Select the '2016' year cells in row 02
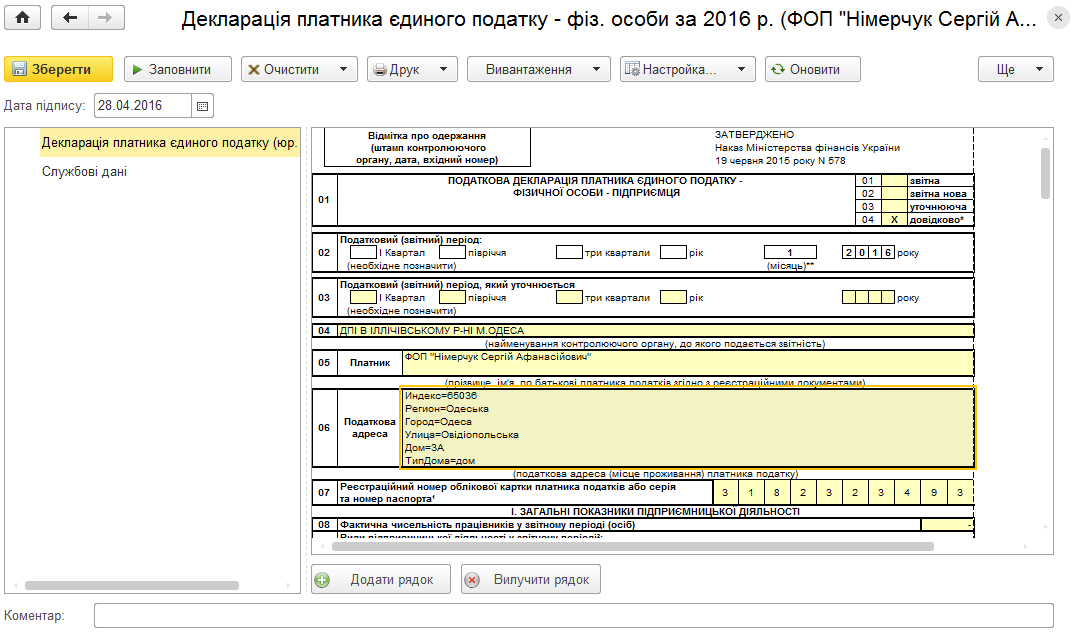 coord(868,253)
